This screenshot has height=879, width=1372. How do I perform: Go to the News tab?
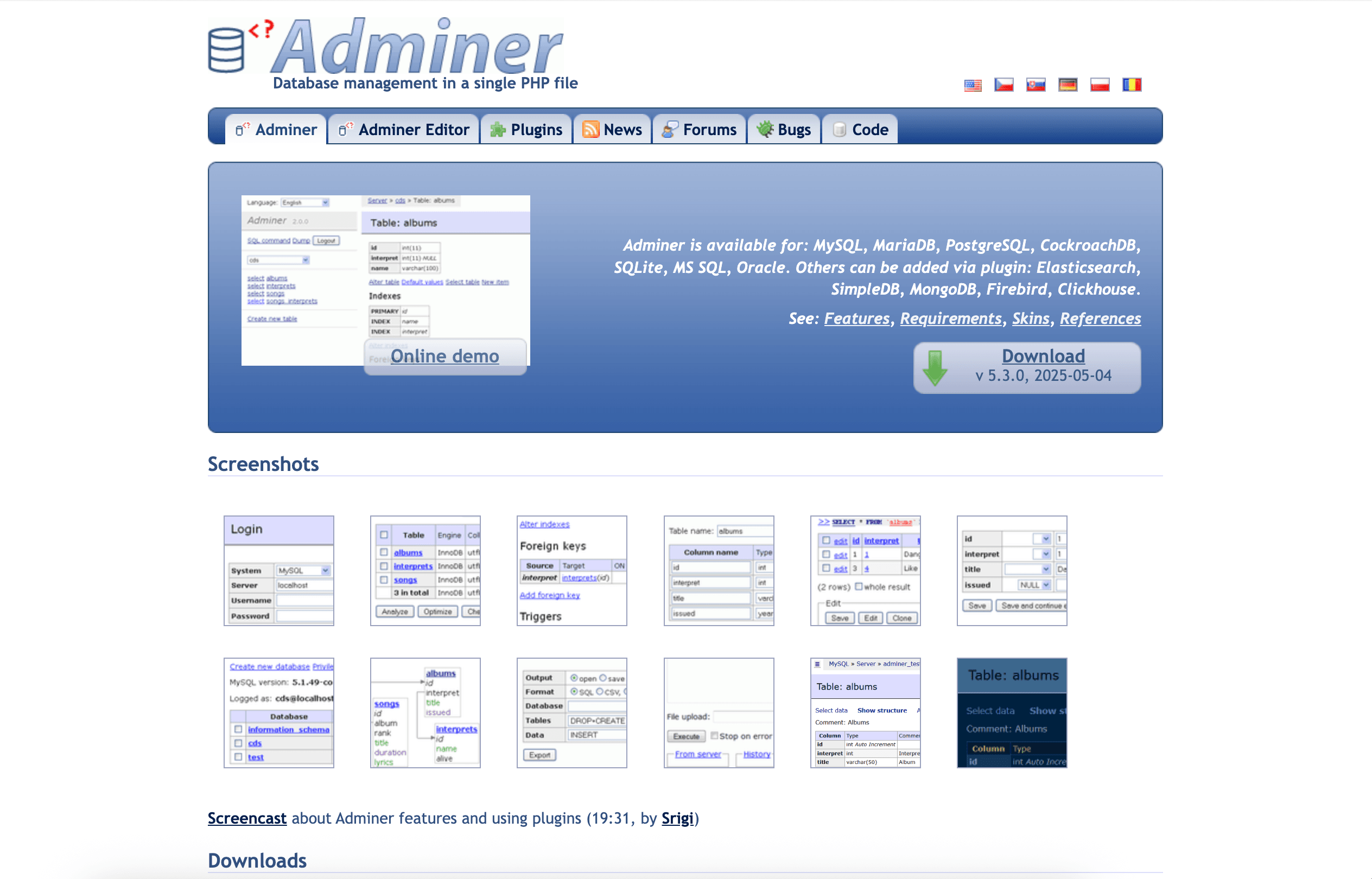tap(612, 130)
